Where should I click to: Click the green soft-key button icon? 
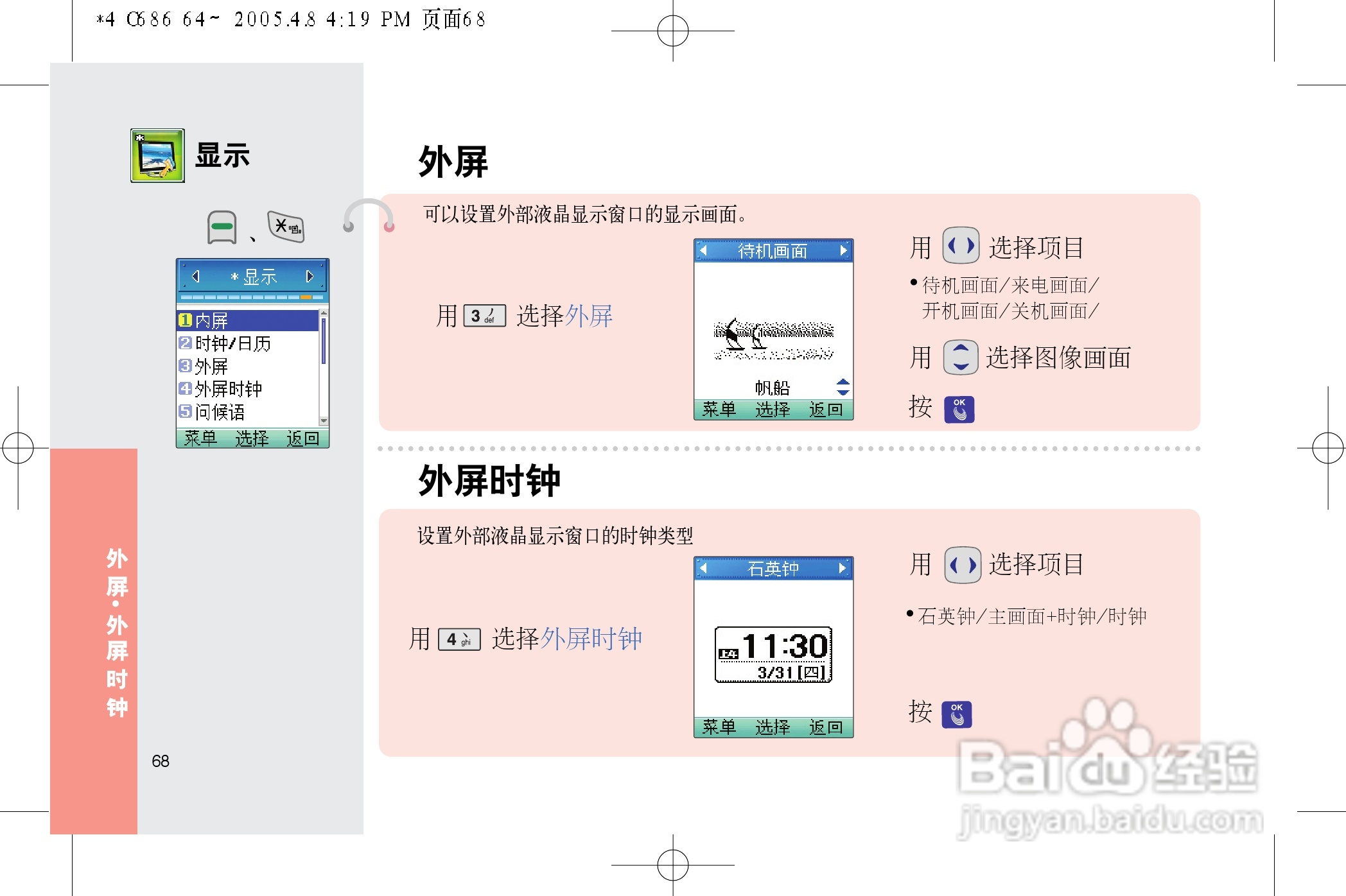click(x=222, y=227)
